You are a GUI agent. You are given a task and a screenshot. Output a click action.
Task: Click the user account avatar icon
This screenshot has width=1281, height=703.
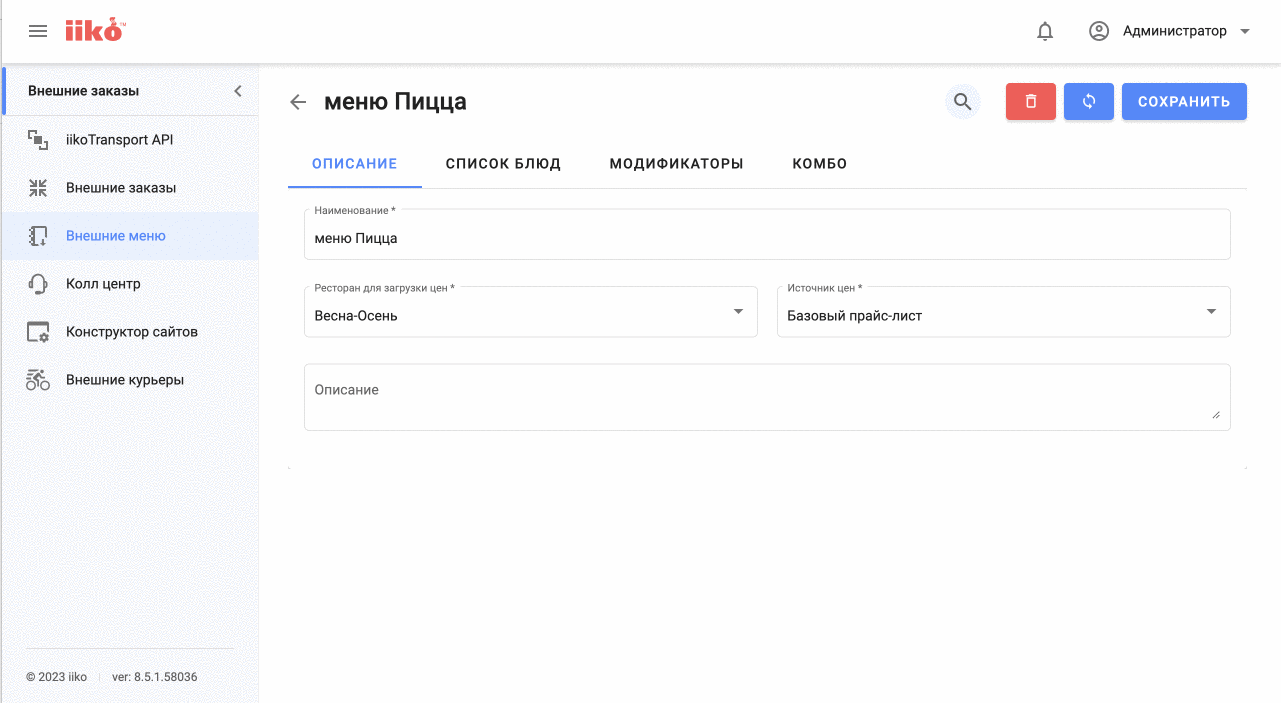tap(1099, 31)
